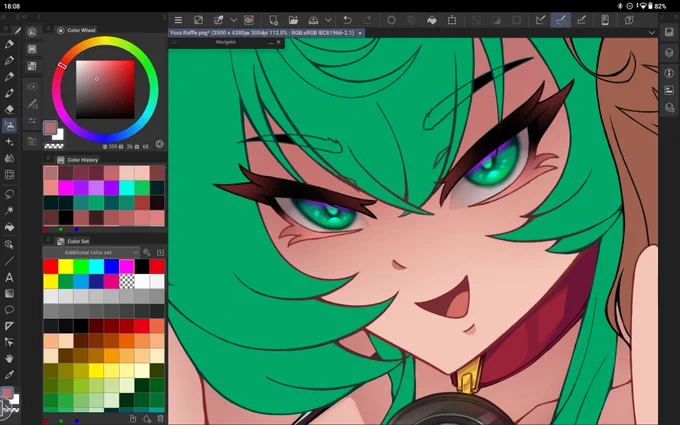Toggle the eye assist view icon
The height and width of the screenshot is (425, 680).
click(x=249, y=20)
